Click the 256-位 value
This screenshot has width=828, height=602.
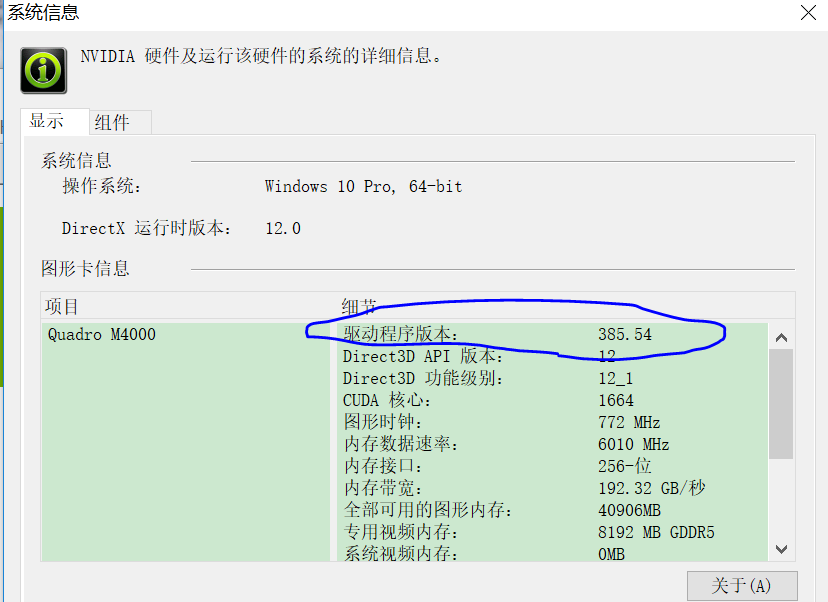[625, 466]
